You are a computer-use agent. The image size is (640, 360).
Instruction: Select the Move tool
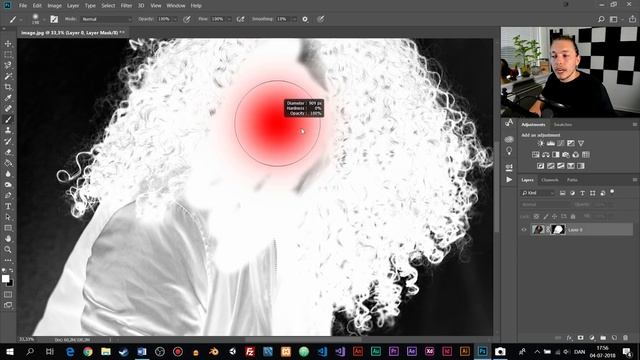[x=8, y=44]
